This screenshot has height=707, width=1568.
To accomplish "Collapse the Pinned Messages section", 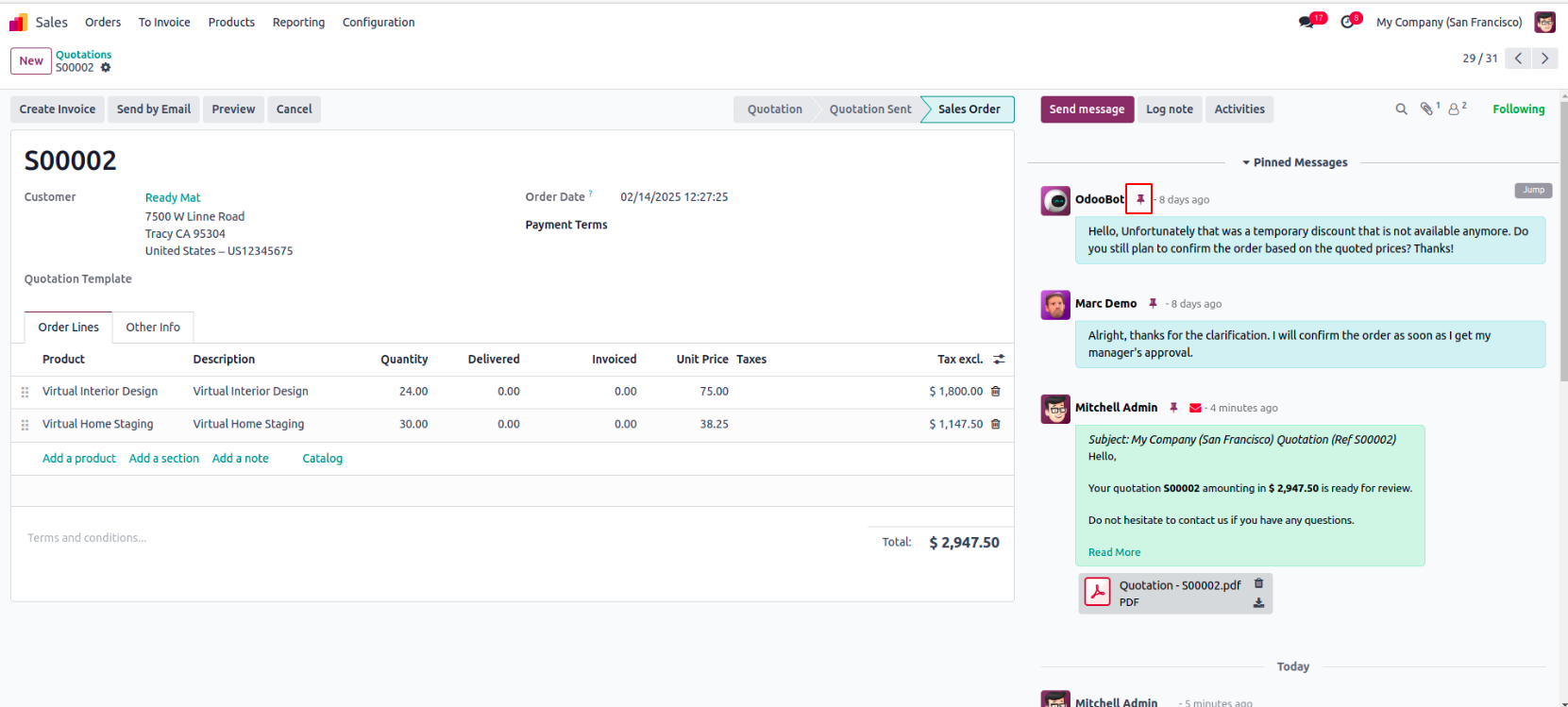I will 1294,162.
